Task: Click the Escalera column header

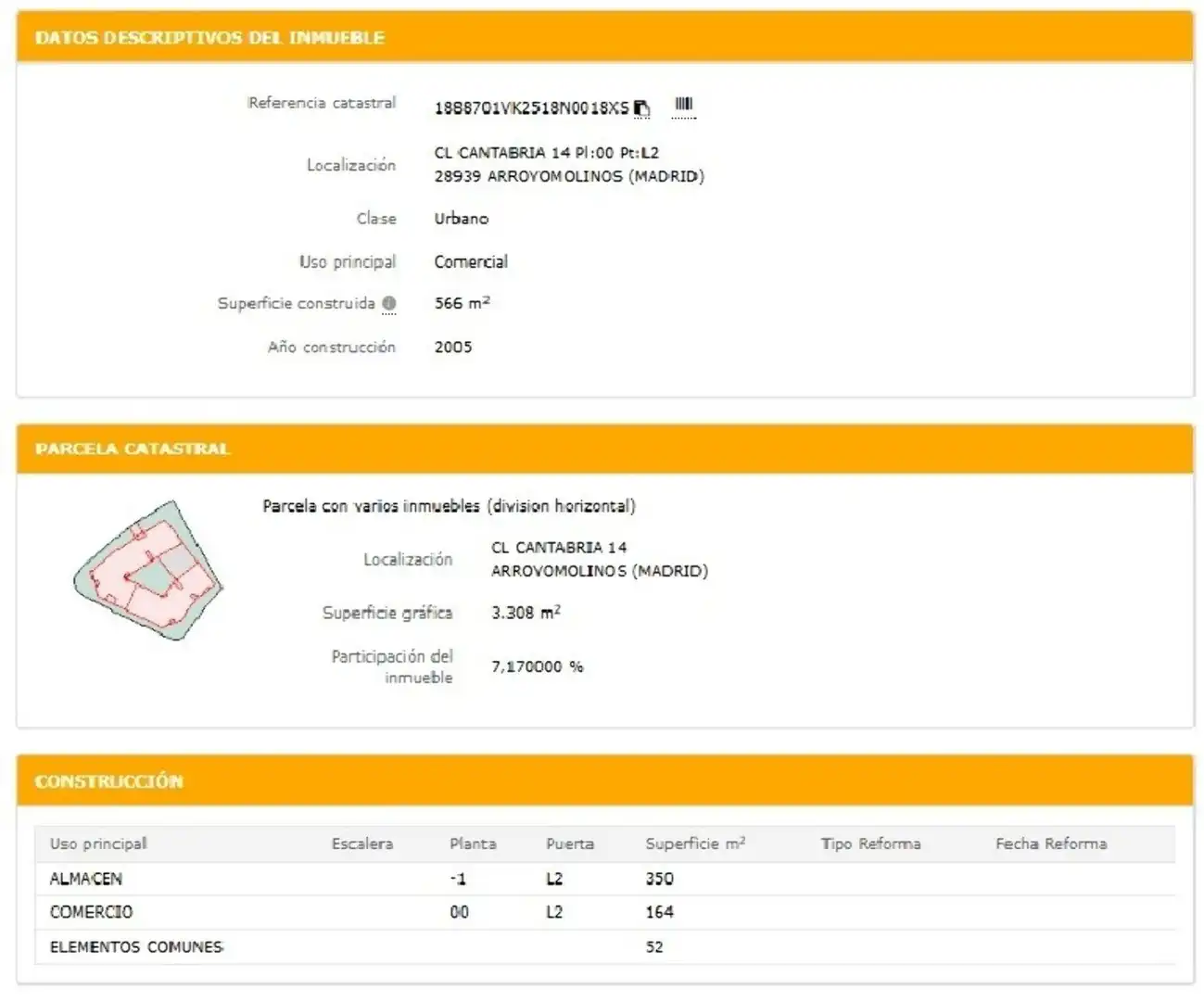Action: tap(362, 843)
